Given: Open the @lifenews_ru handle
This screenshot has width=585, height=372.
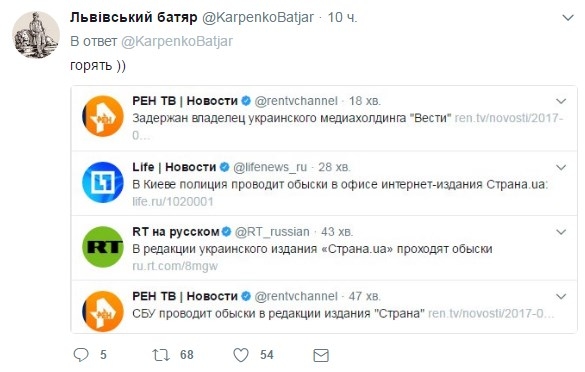Looking at the screenshot, I should (270, 167).
